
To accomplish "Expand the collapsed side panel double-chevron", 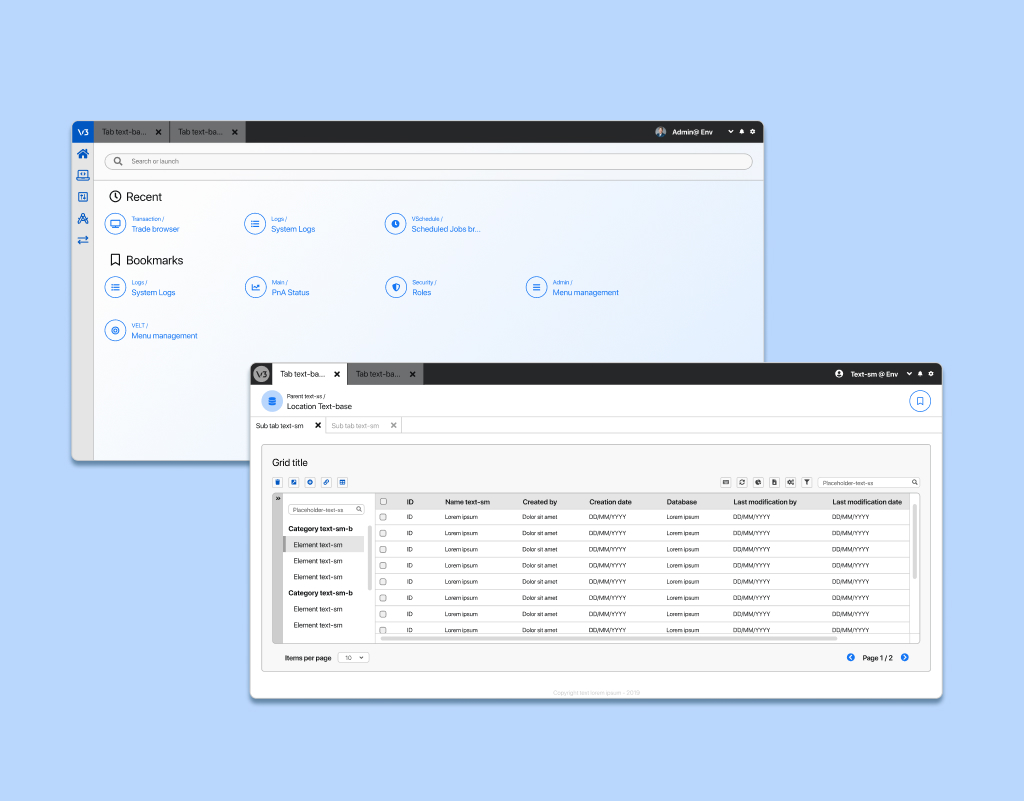I will pyautogui.click(x=278, y=498).
